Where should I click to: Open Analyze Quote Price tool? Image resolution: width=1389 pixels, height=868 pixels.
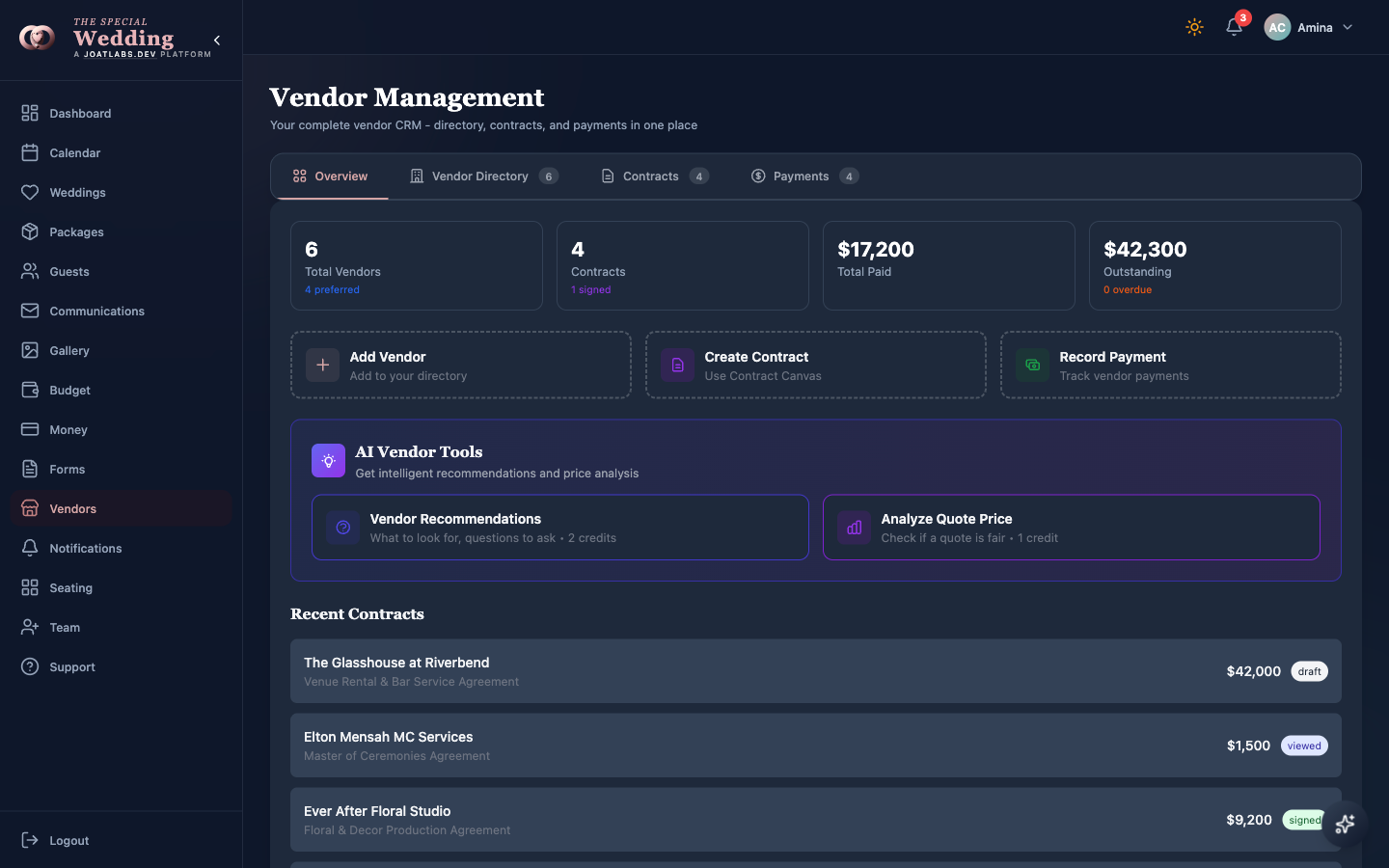(1072, 528)
